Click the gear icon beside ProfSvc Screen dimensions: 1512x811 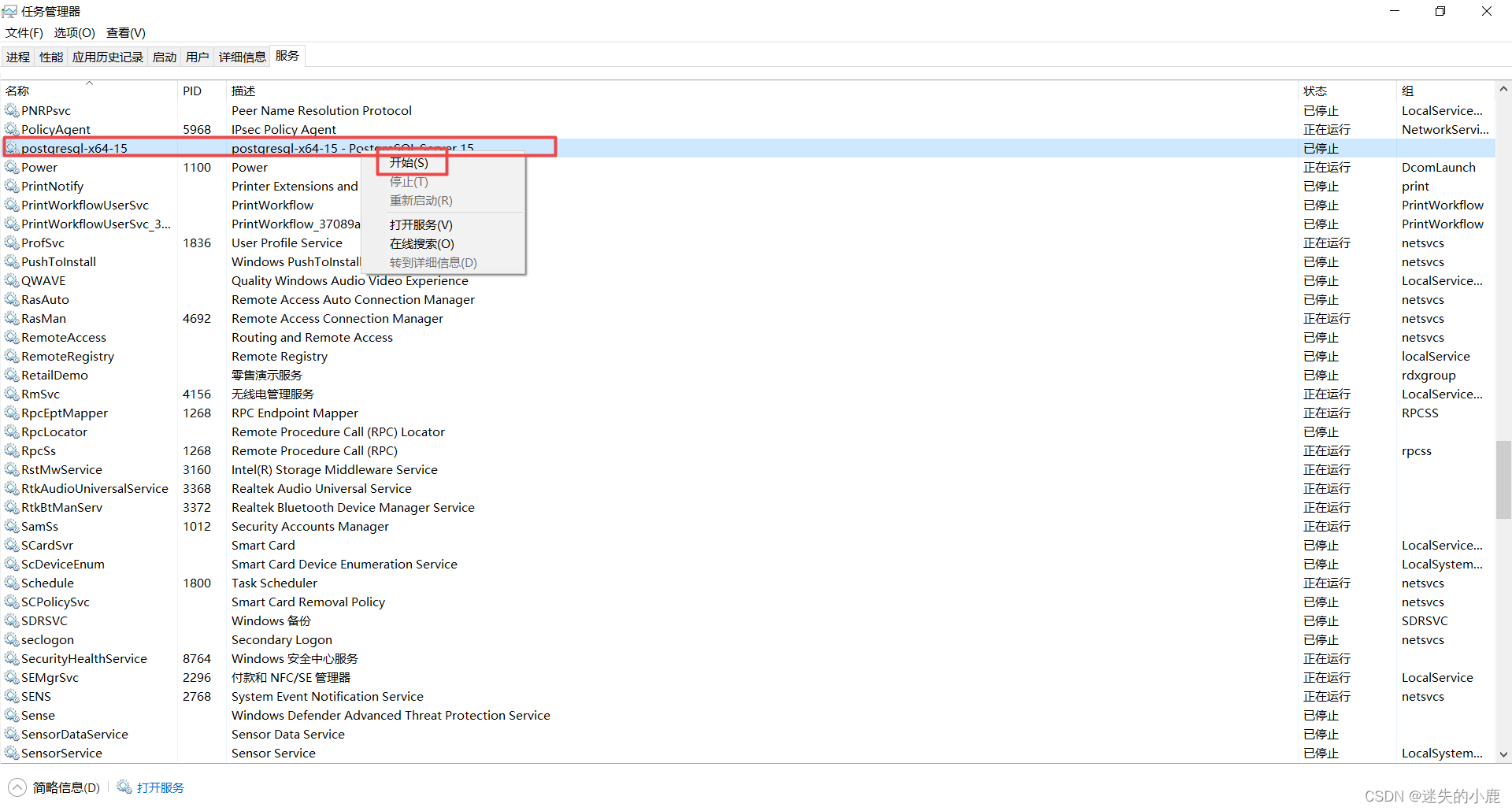(12, 243)
